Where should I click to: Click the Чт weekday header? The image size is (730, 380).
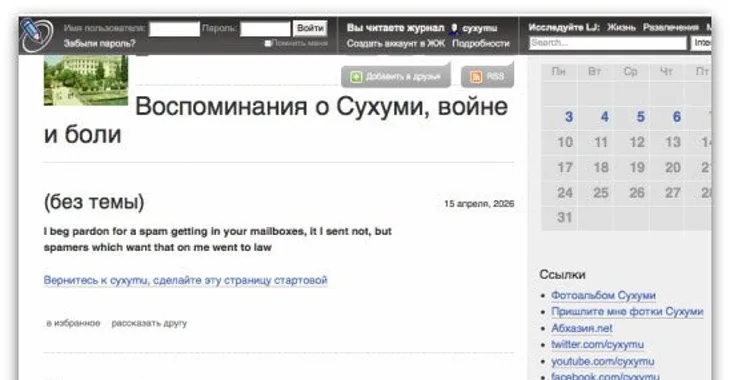click(x=666, y=71)
